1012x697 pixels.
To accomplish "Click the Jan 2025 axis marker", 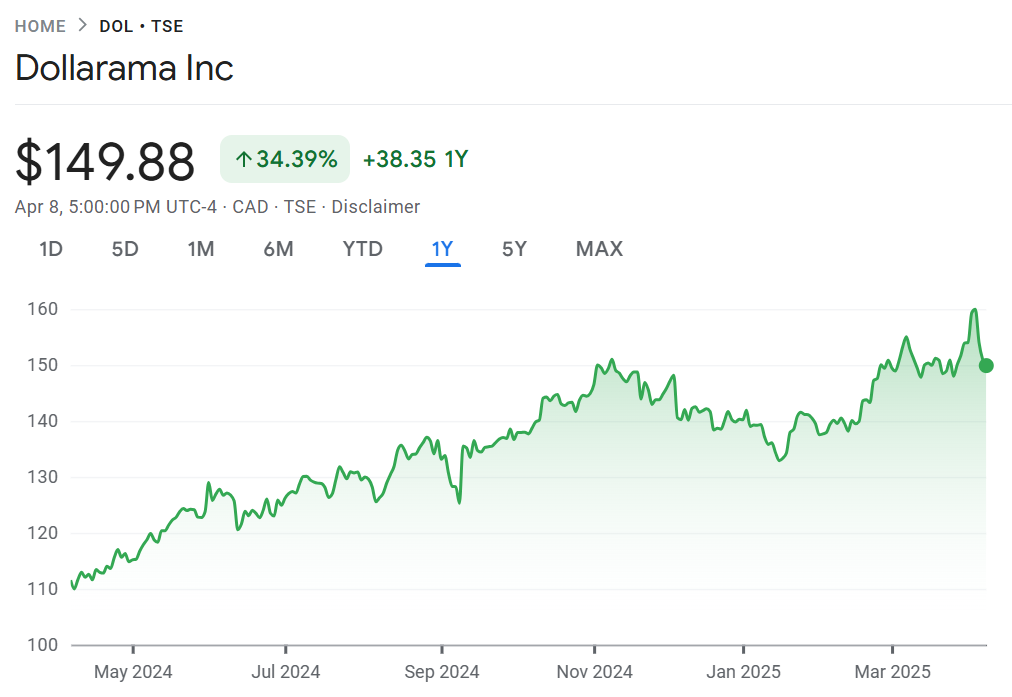I will click(x=743, y=672).
